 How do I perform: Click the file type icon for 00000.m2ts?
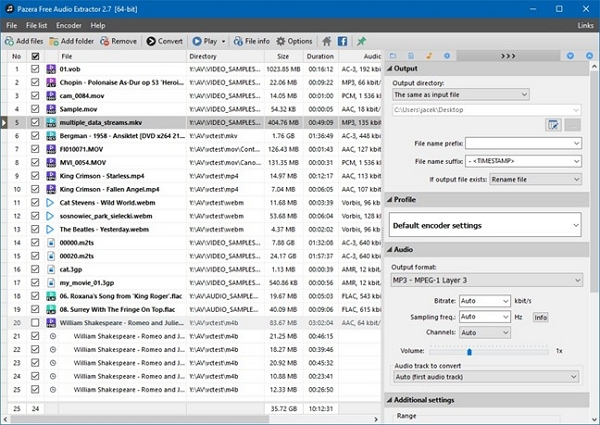click(x=51, y=243)
